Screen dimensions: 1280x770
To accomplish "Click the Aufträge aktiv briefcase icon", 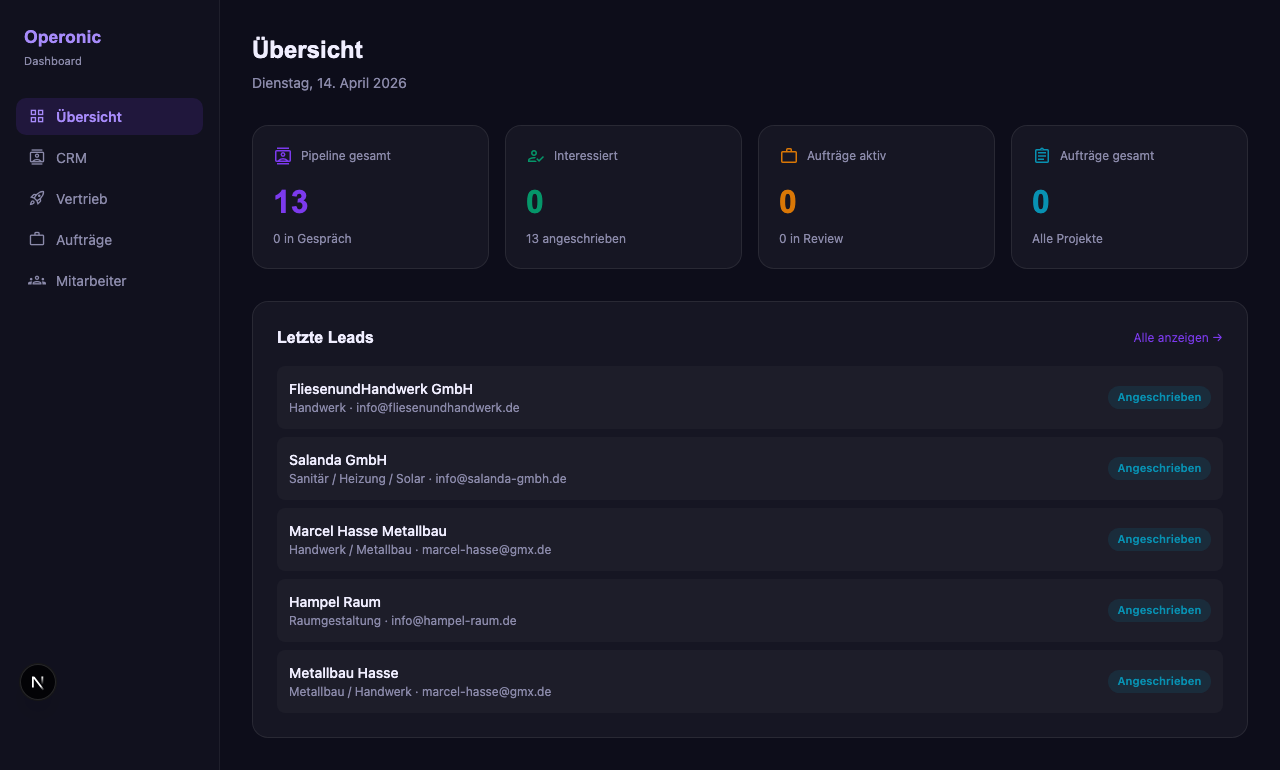I will pos(789,156).
